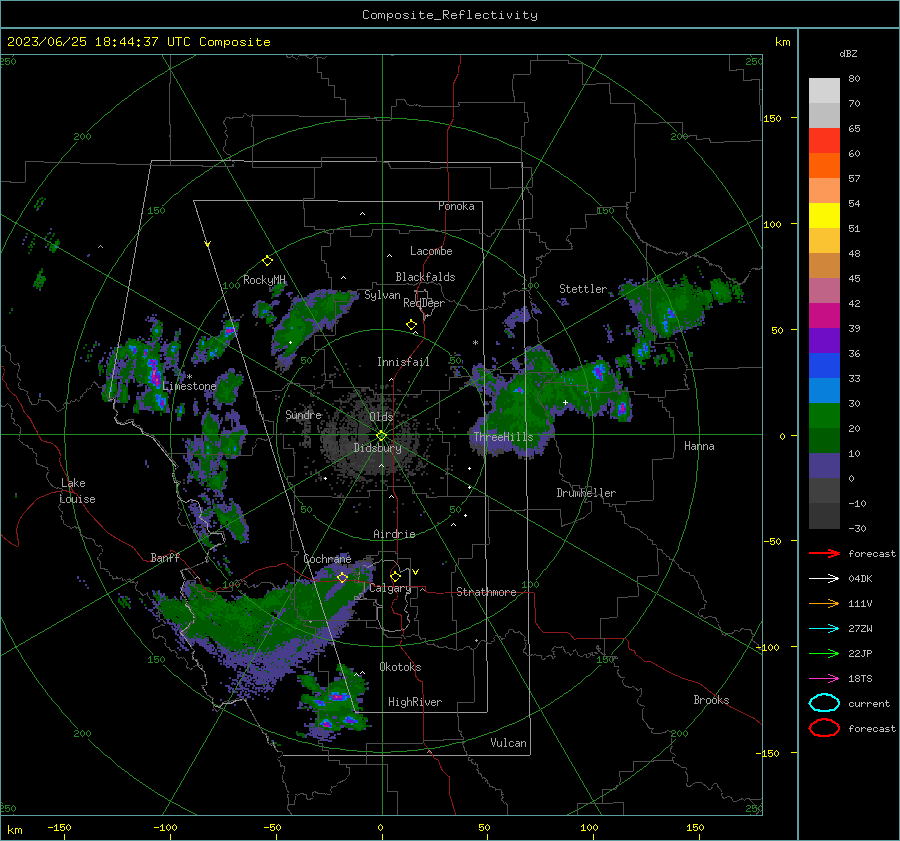
Task: Click the green 22JP arrow icon
Action: pos(824,653)
